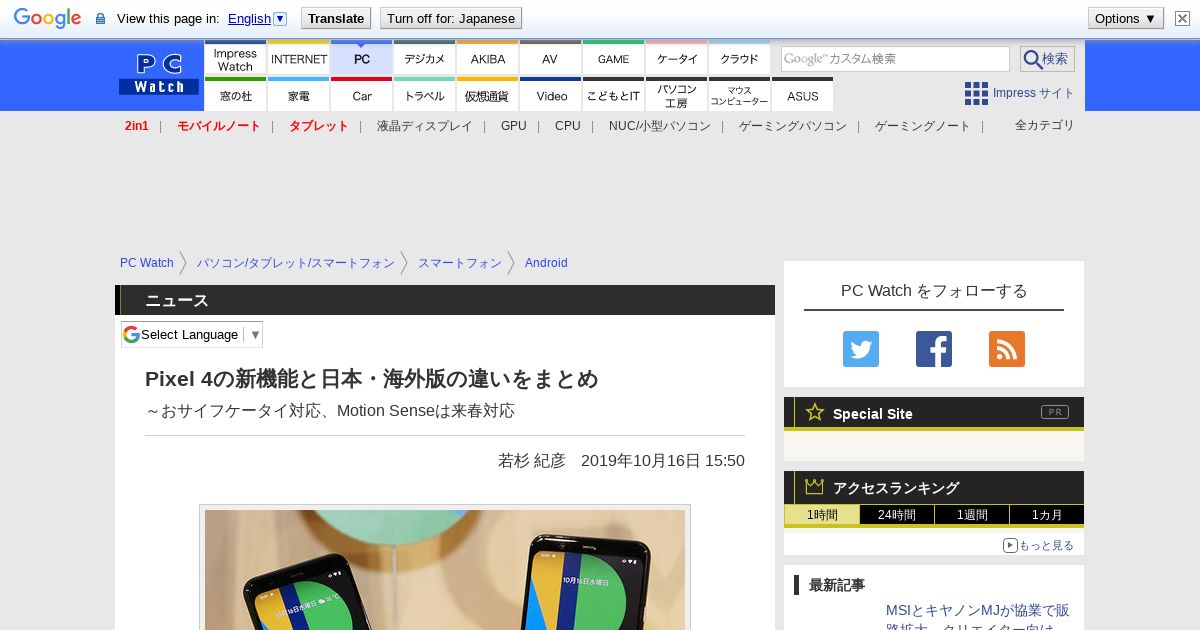Select the 24時間 ranking tab
The height and width of the screenshot is (630, 1200).
point(897,515)
